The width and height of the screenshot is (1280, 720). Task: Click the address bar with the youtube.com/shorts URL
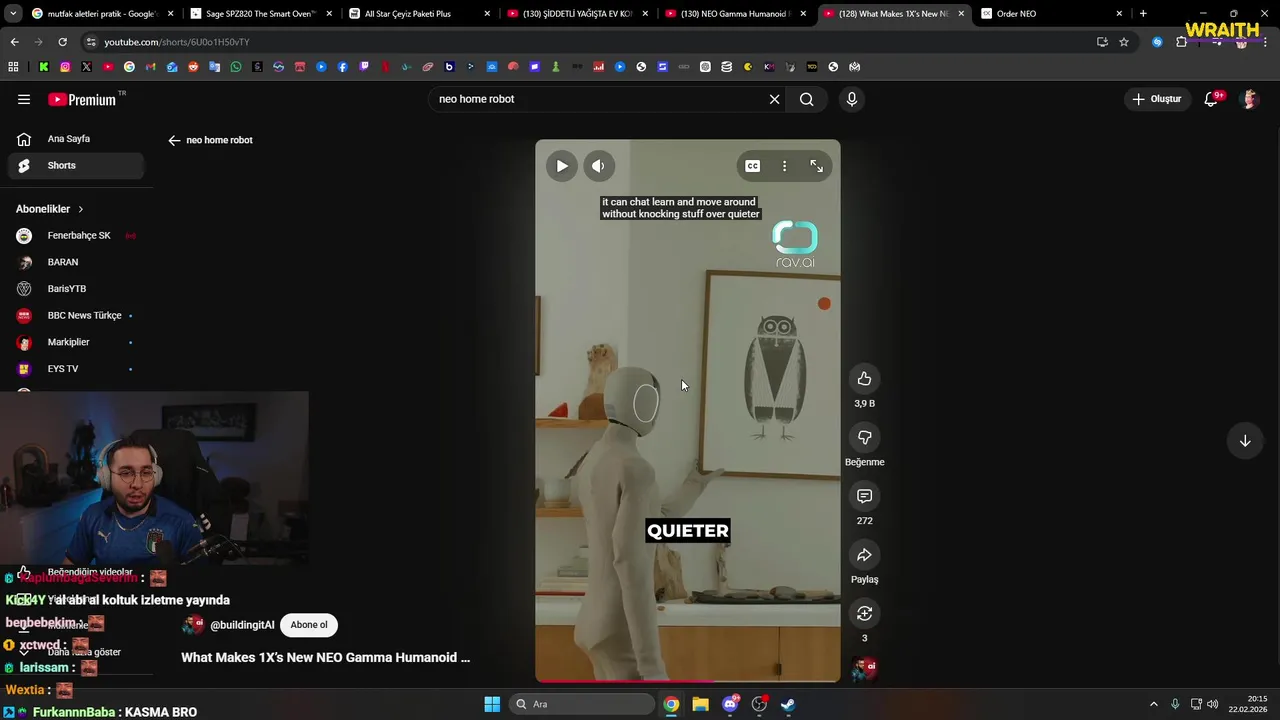pos(590,42)
